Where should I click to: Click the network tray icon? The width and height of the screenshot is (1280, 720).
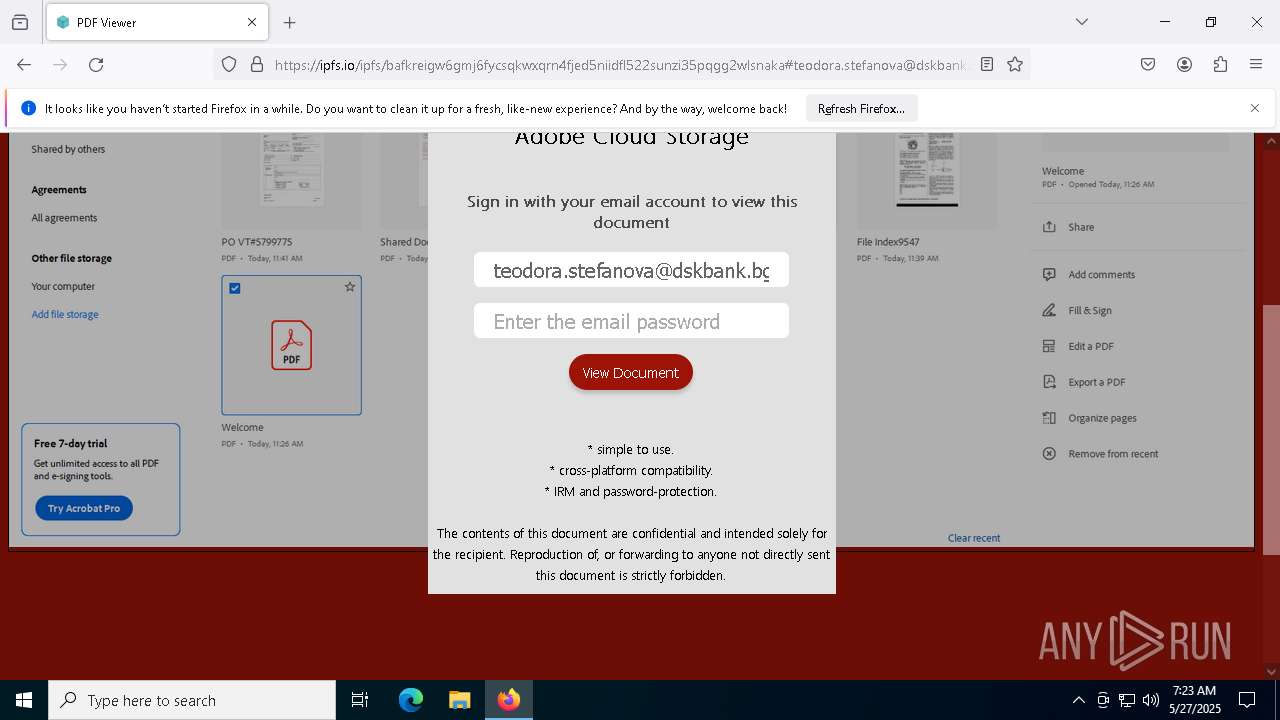(x=1127, y=700)
